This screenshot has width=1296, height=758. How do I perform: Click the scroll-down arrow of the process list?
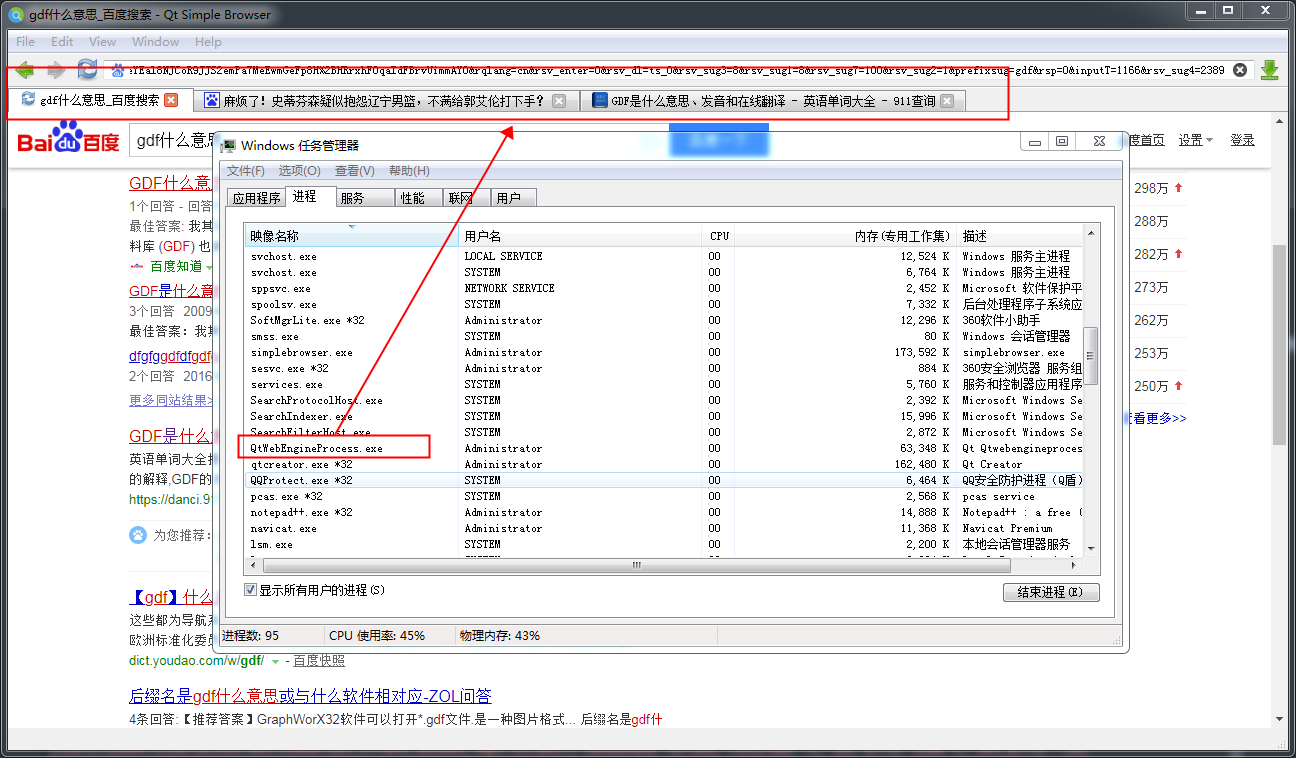pos(1091,547)
